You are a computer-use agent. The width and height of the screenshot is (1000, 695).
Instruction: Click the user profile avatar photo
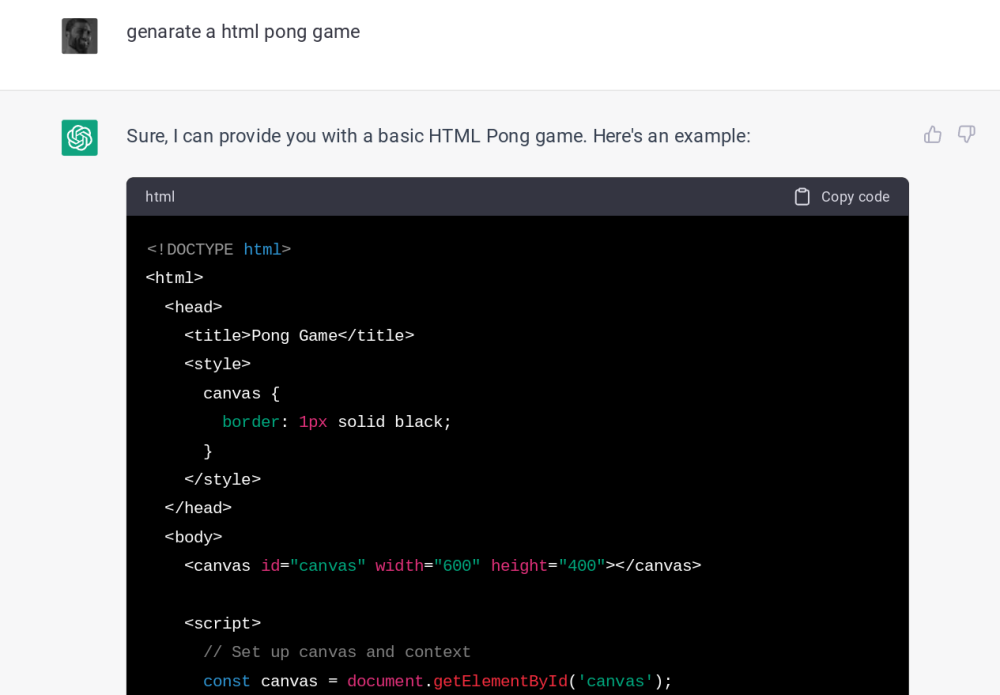click(x=80, y=36)
